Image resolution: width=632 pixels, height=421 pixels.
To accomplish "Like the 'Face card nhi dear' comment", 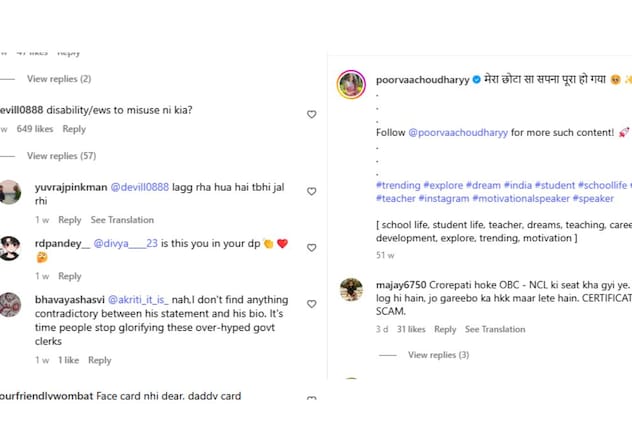I will (311, 399).
